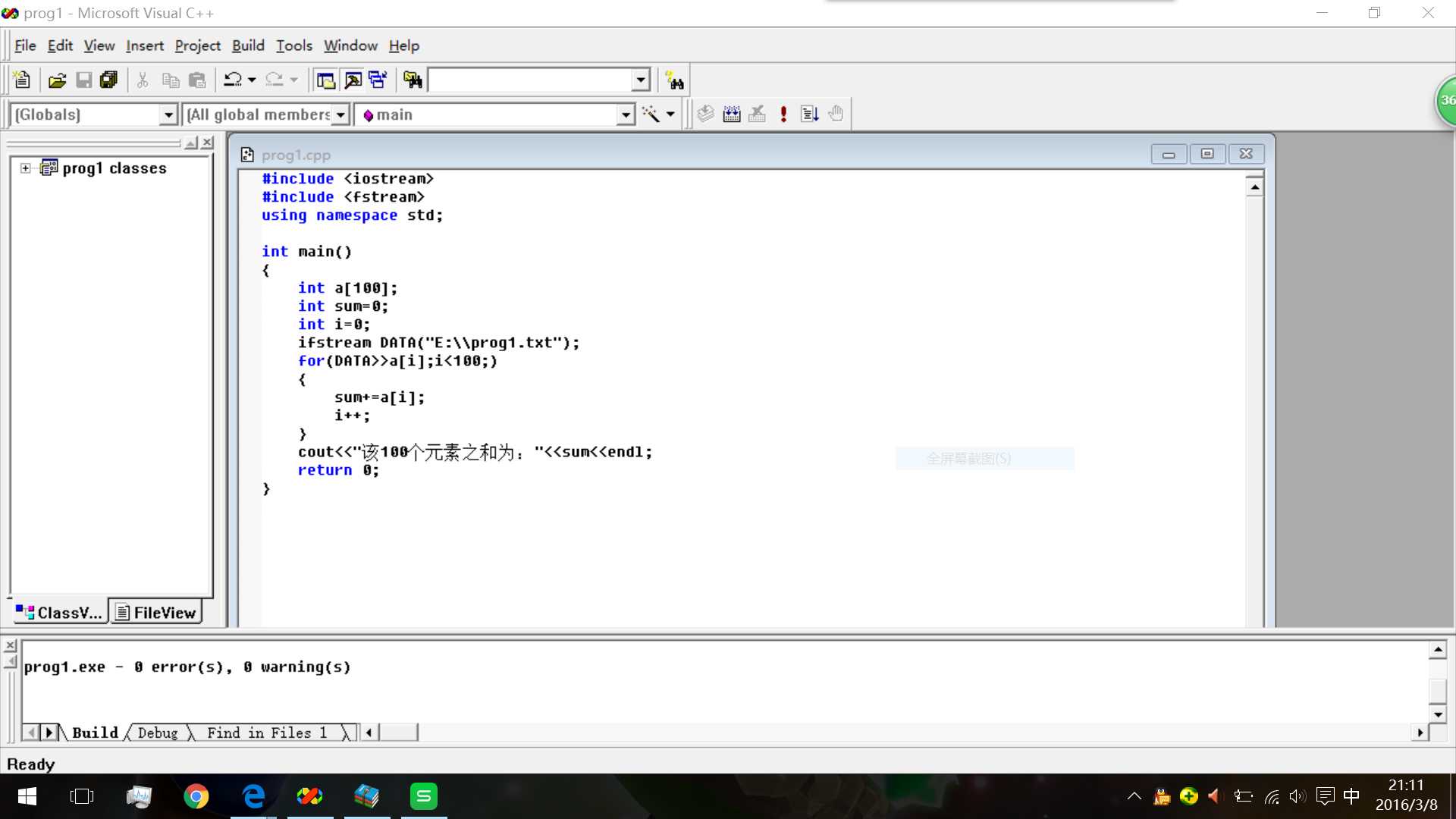Image resolution: width=1456 pixels, height=819 pixels.
Task: Click the New Text File toolbar icon
Action: coord(22,80)
